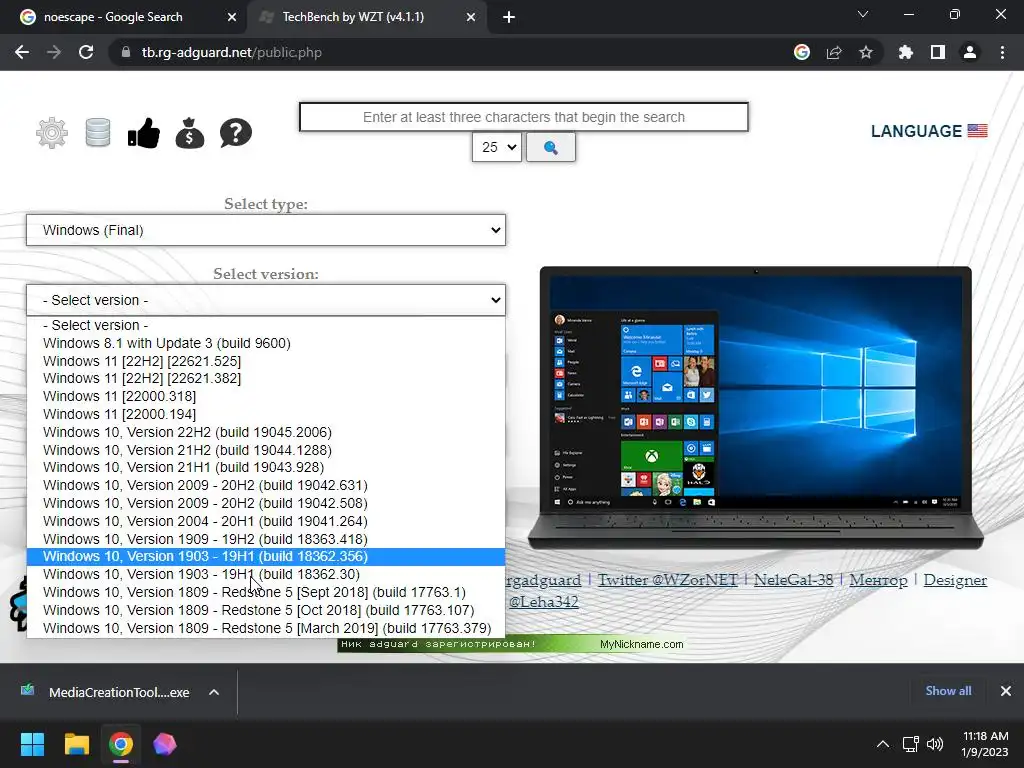Click Chrome icon on taskbar
Screen dimensions: 1024x768
121,744
